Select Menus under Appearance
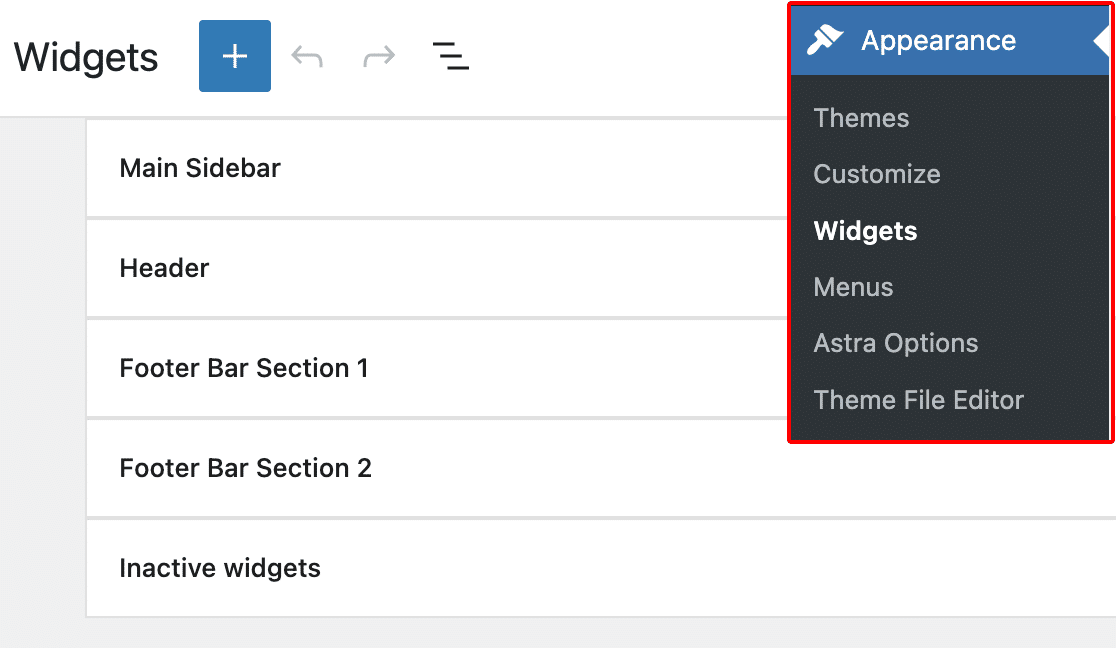The height and width of the screenshot is (648, 1116). pos(853,287)
